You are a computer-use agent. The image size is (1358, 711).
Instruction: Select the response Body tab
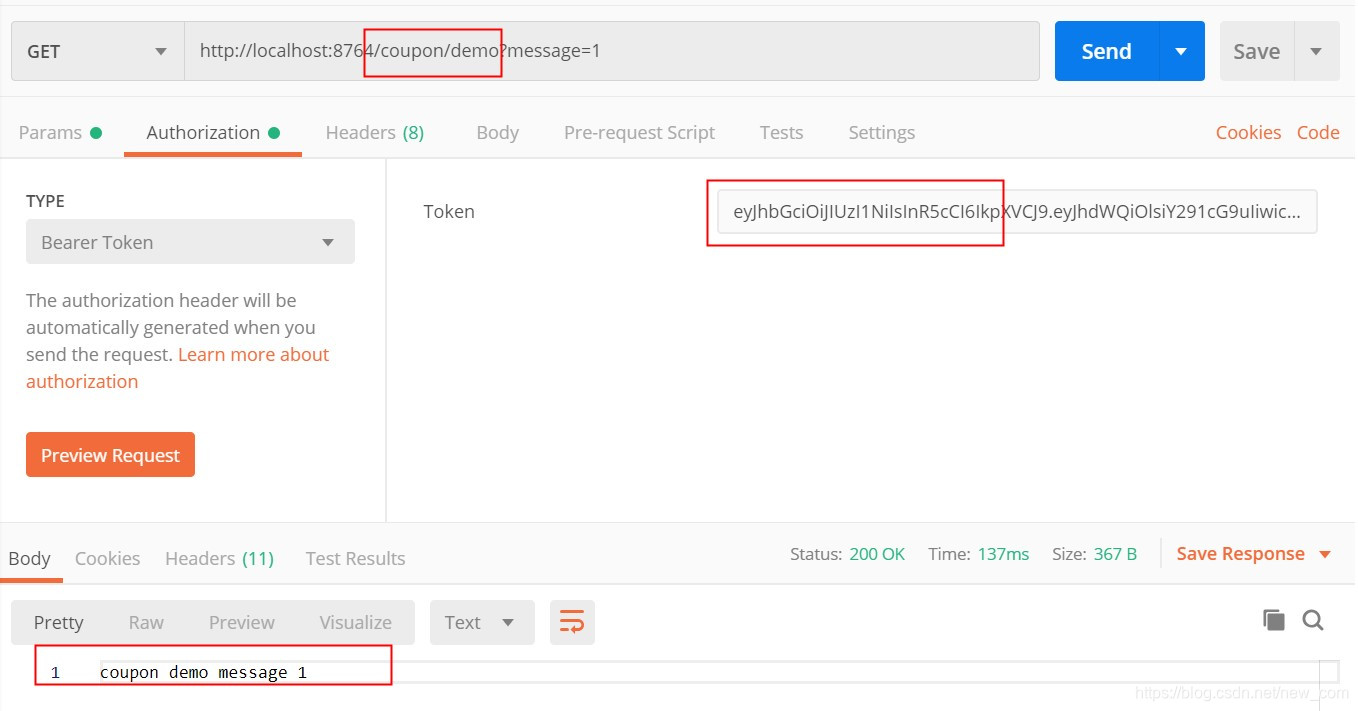[29, 558]
